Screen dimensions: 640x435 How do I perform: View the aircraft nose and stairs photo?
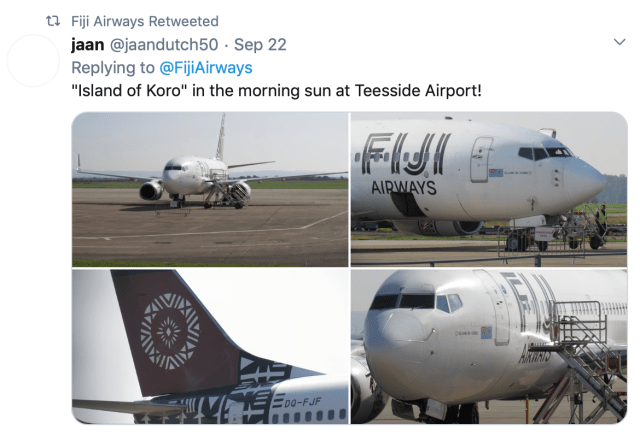[x=489, y=346]
